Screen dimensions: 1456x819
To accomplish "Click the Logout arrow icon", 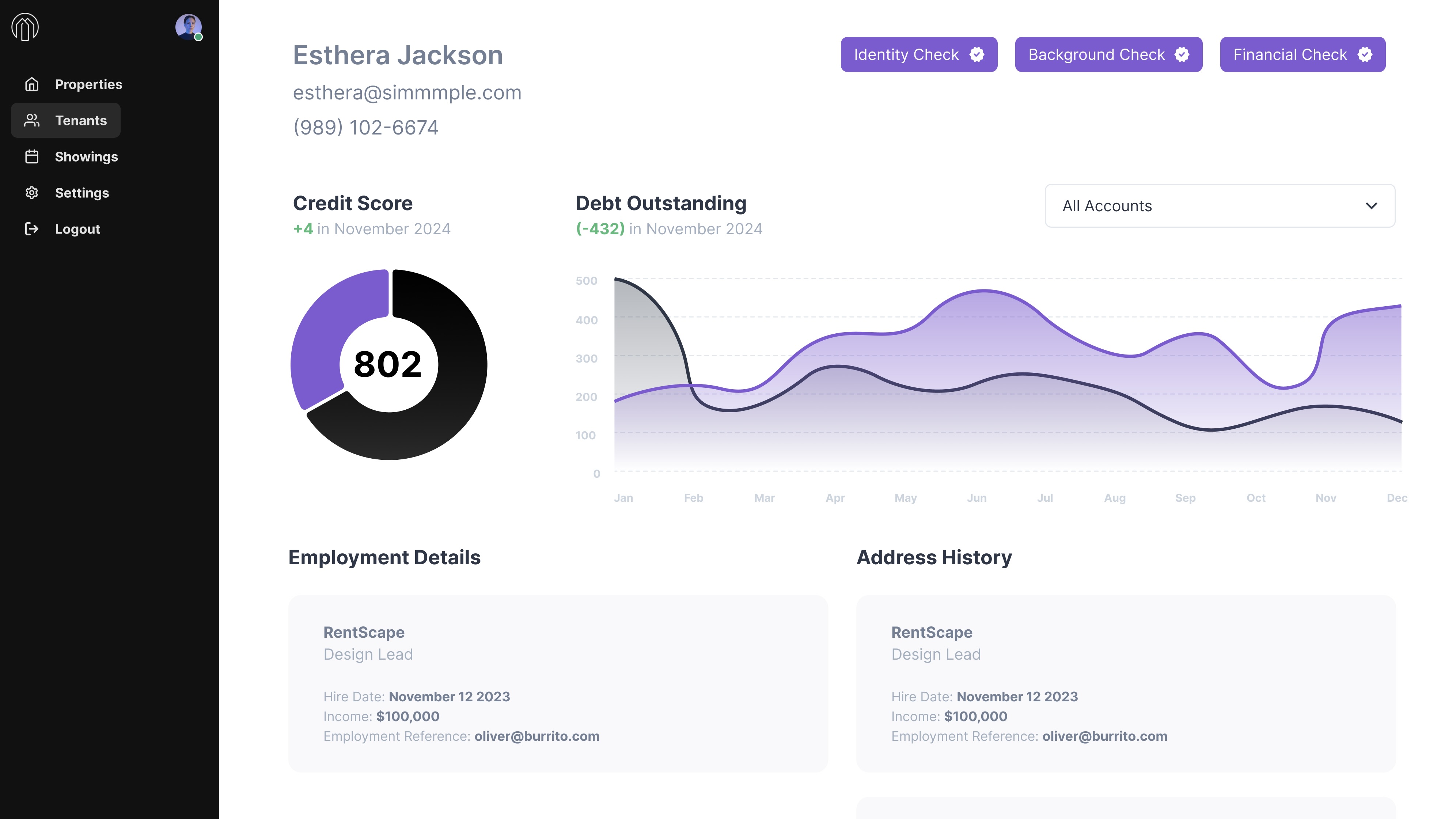I will 32,229.
